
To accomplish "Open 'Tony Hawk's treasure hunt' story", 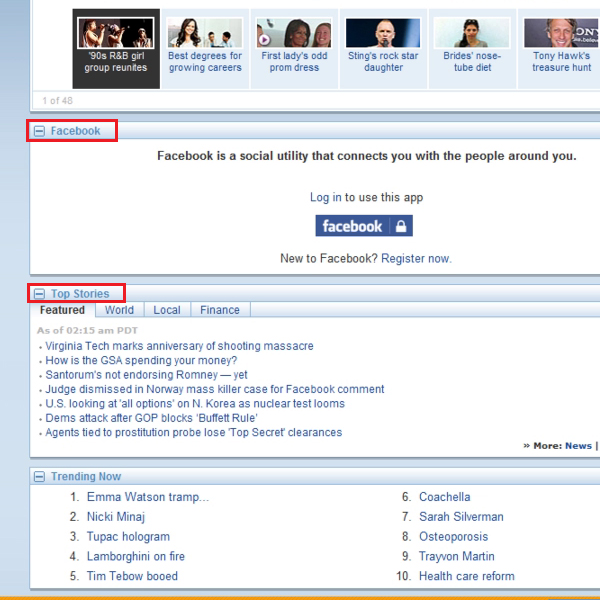I will (561, 62).
